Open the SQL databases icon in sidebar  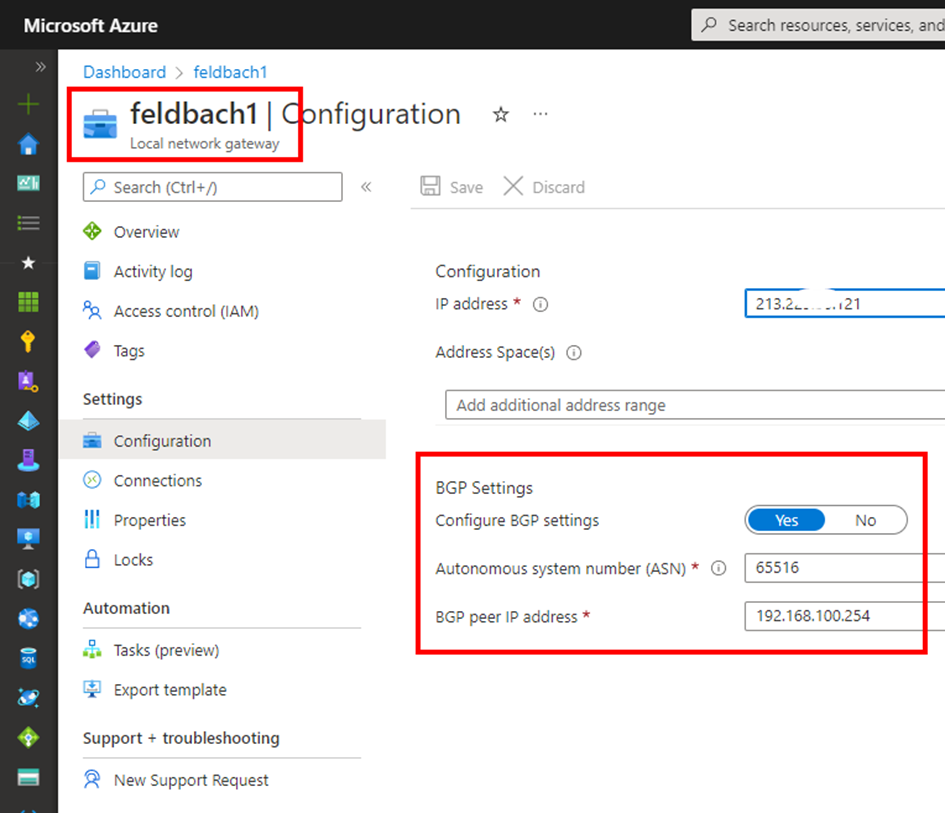coord(28,658)
